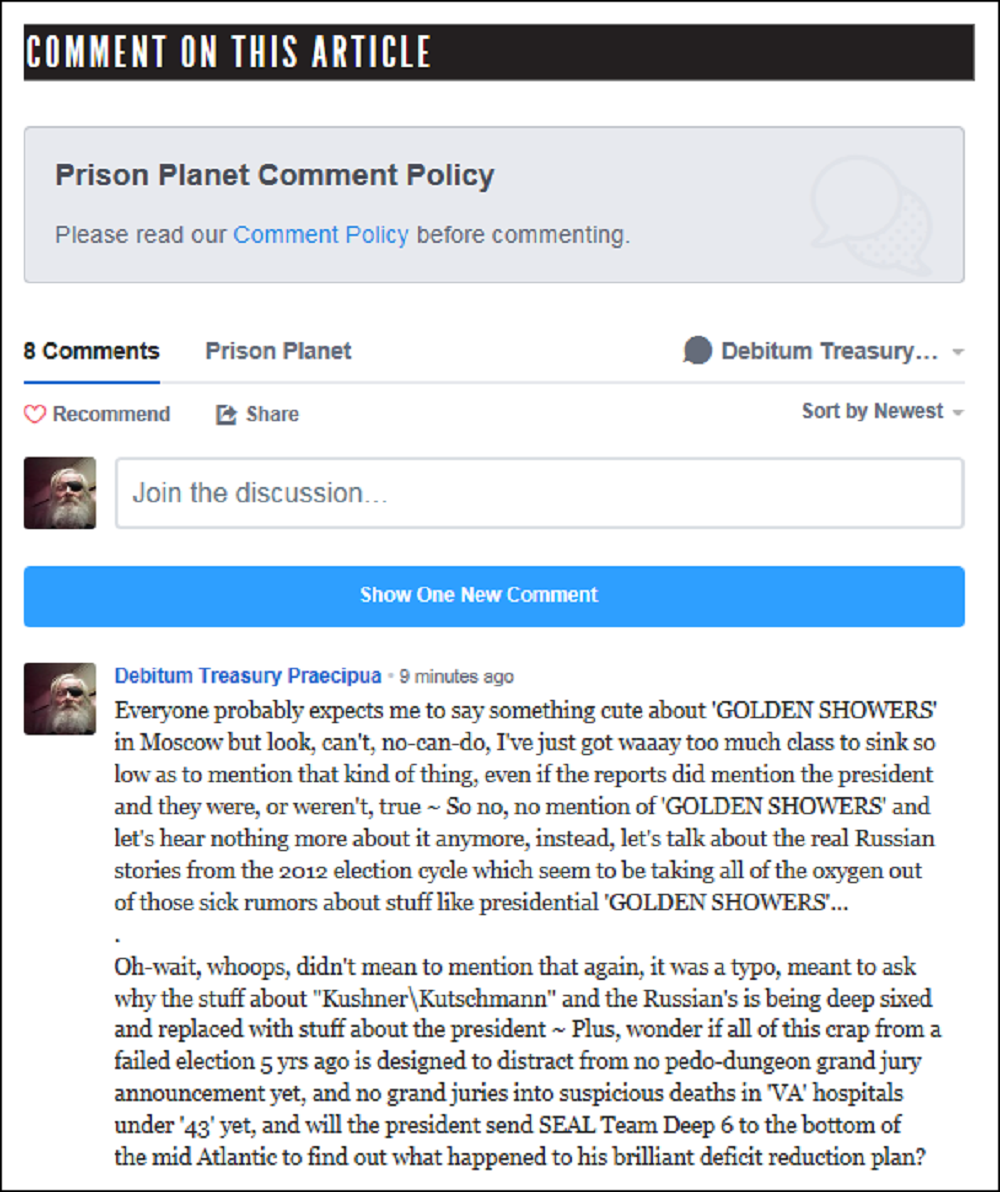Viewport: 1000px width, 1192px height.
Task: Click the Comment On This Article header bar
Action: 498,52
